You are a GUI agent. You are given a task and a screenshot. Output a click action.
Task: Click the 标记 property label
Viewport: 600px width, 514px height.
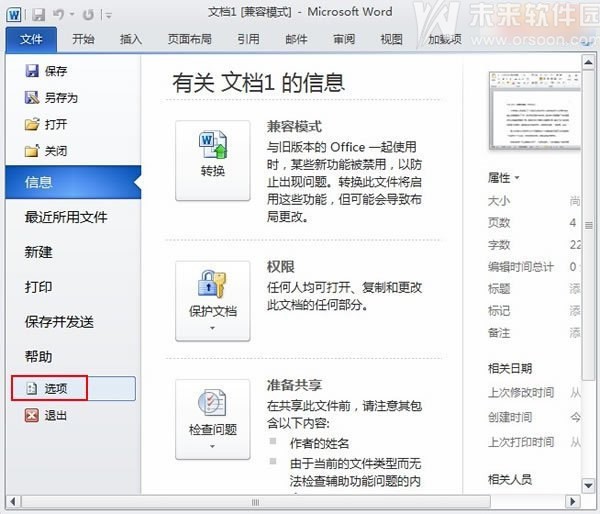click(499, 311)
